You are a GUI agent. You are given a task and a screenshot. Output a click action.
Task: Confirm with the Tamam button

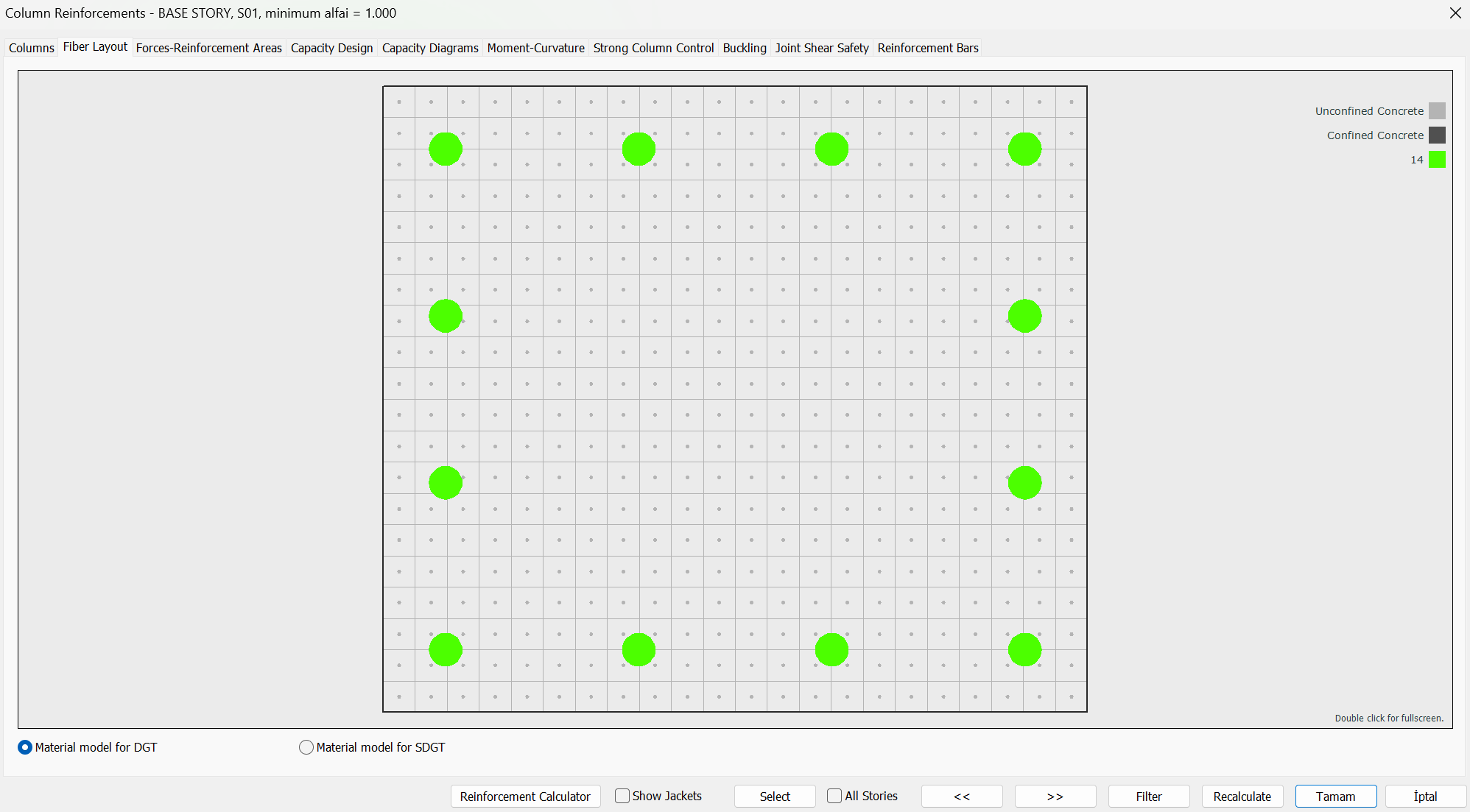pyautogui.click(x=1335, y=797)
